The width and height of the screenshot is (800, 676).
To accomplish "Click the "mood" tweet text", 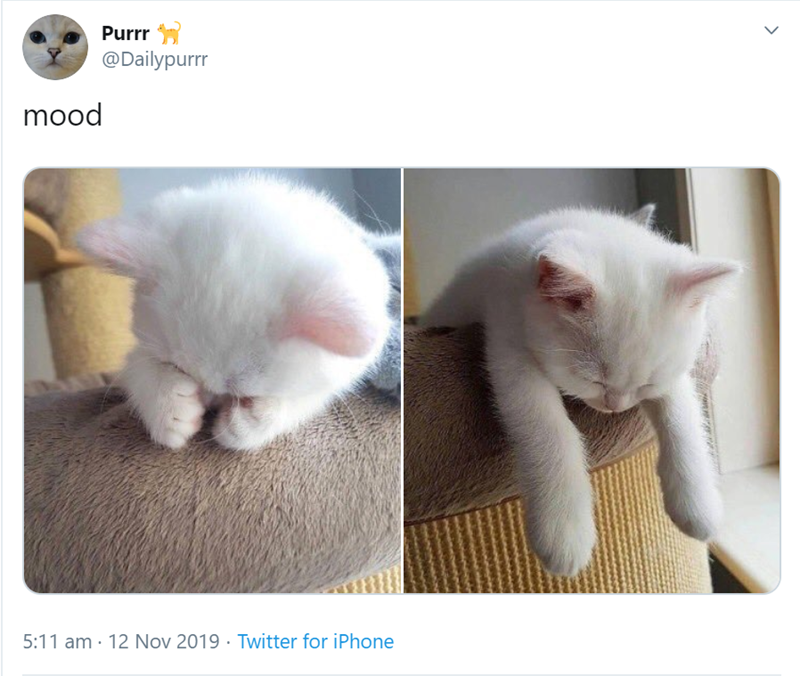I will pos(62,115).
